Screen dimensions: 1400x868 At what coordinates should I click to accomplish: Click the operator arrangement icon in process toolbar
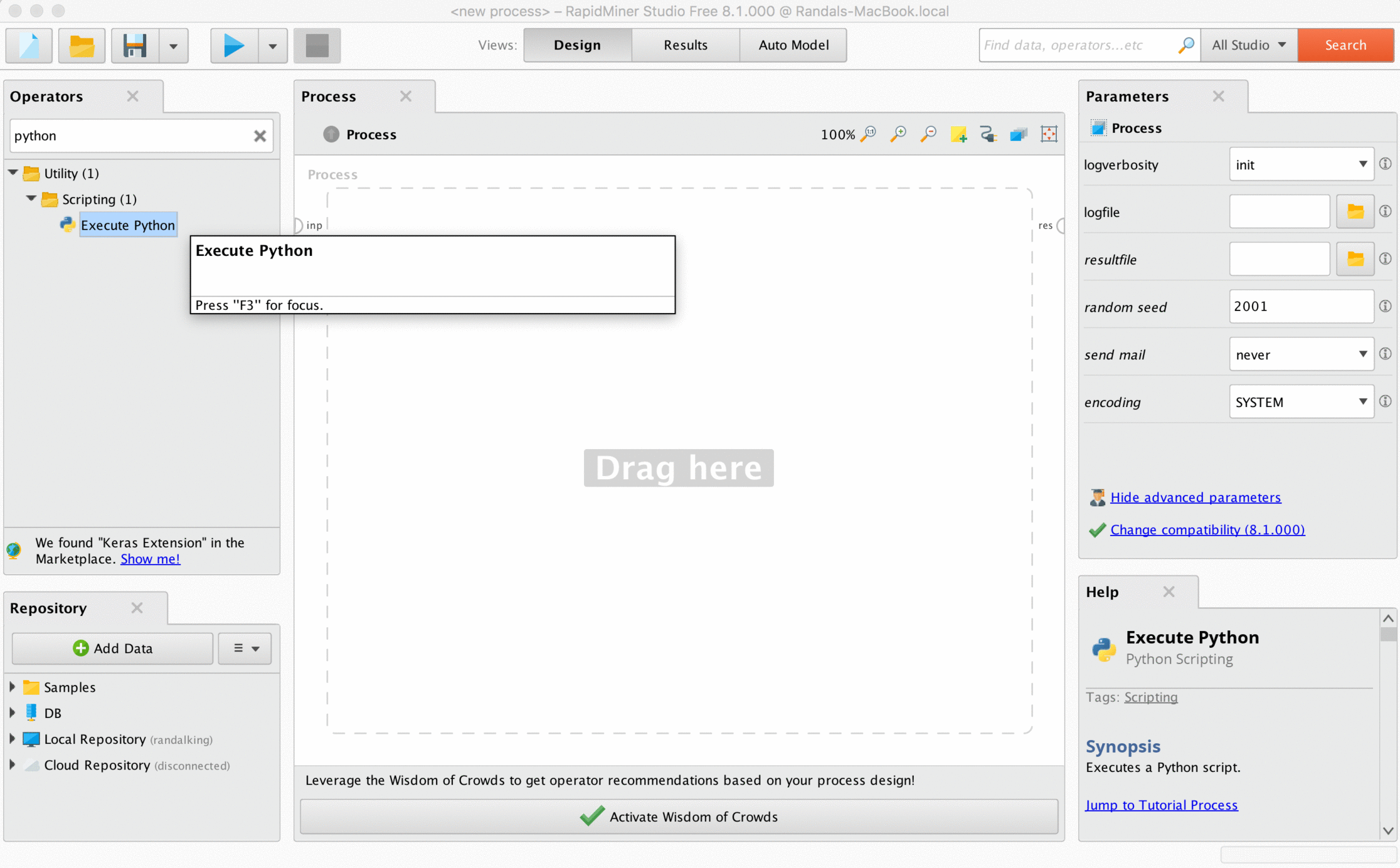point(1019,134)
